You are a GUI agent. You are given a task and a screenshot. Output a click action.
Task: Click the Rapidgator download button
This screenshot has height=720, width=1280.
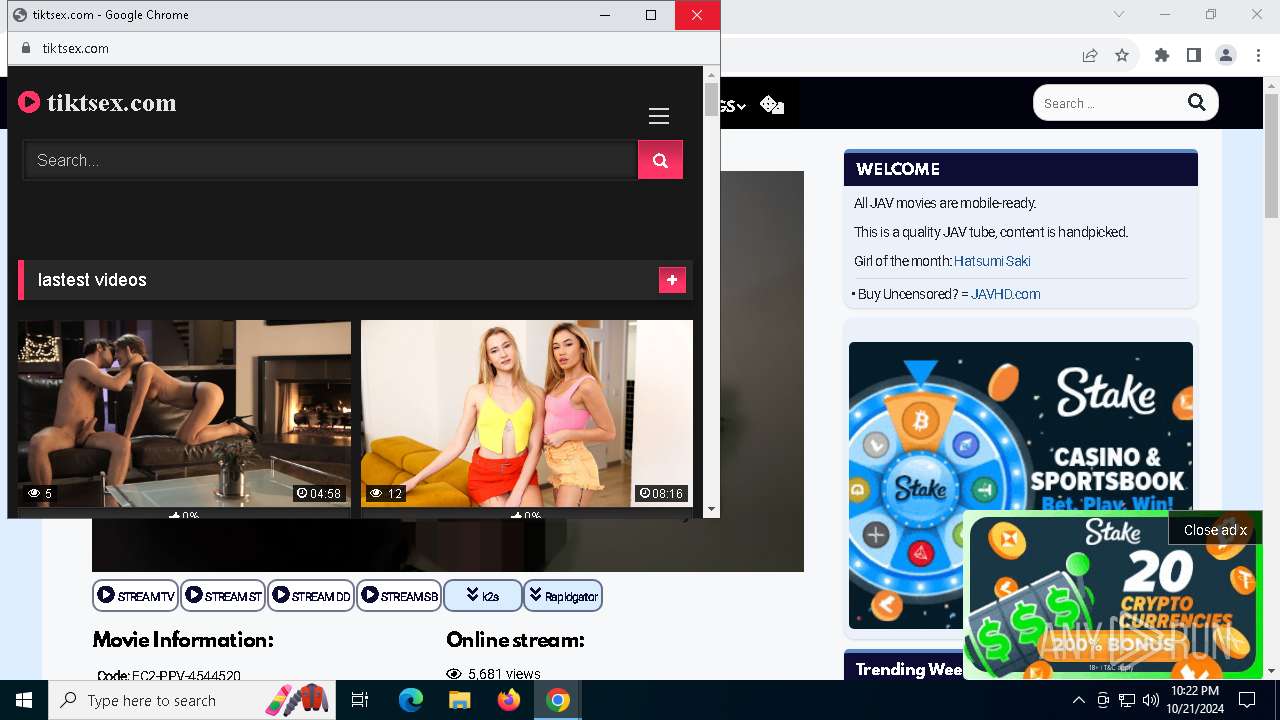(563, 596)
